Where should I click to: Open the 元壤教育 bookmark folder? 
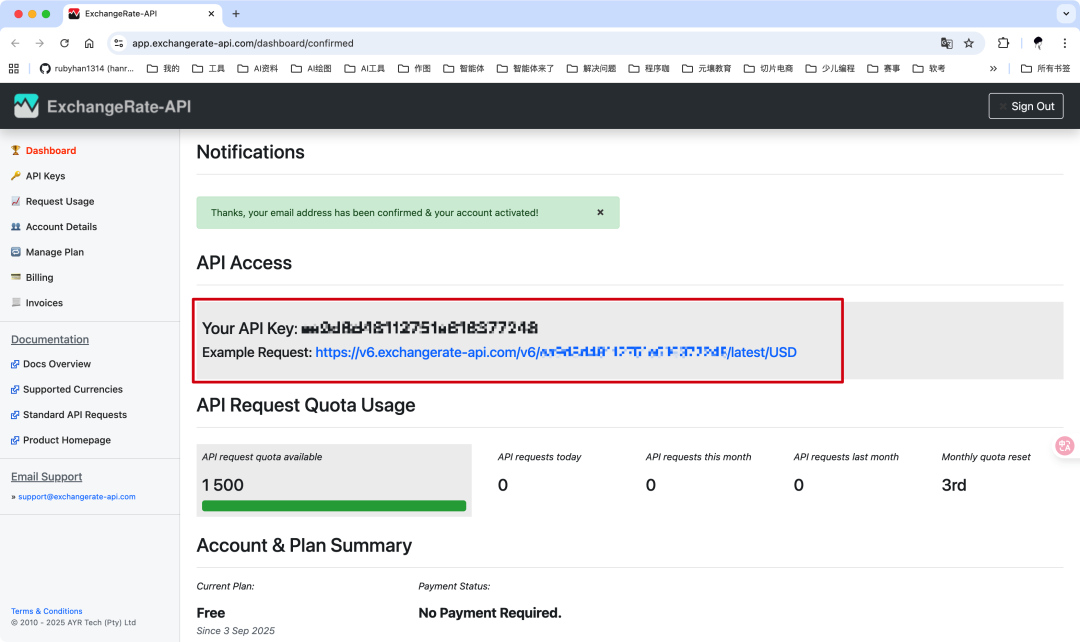tap(707, 68)
